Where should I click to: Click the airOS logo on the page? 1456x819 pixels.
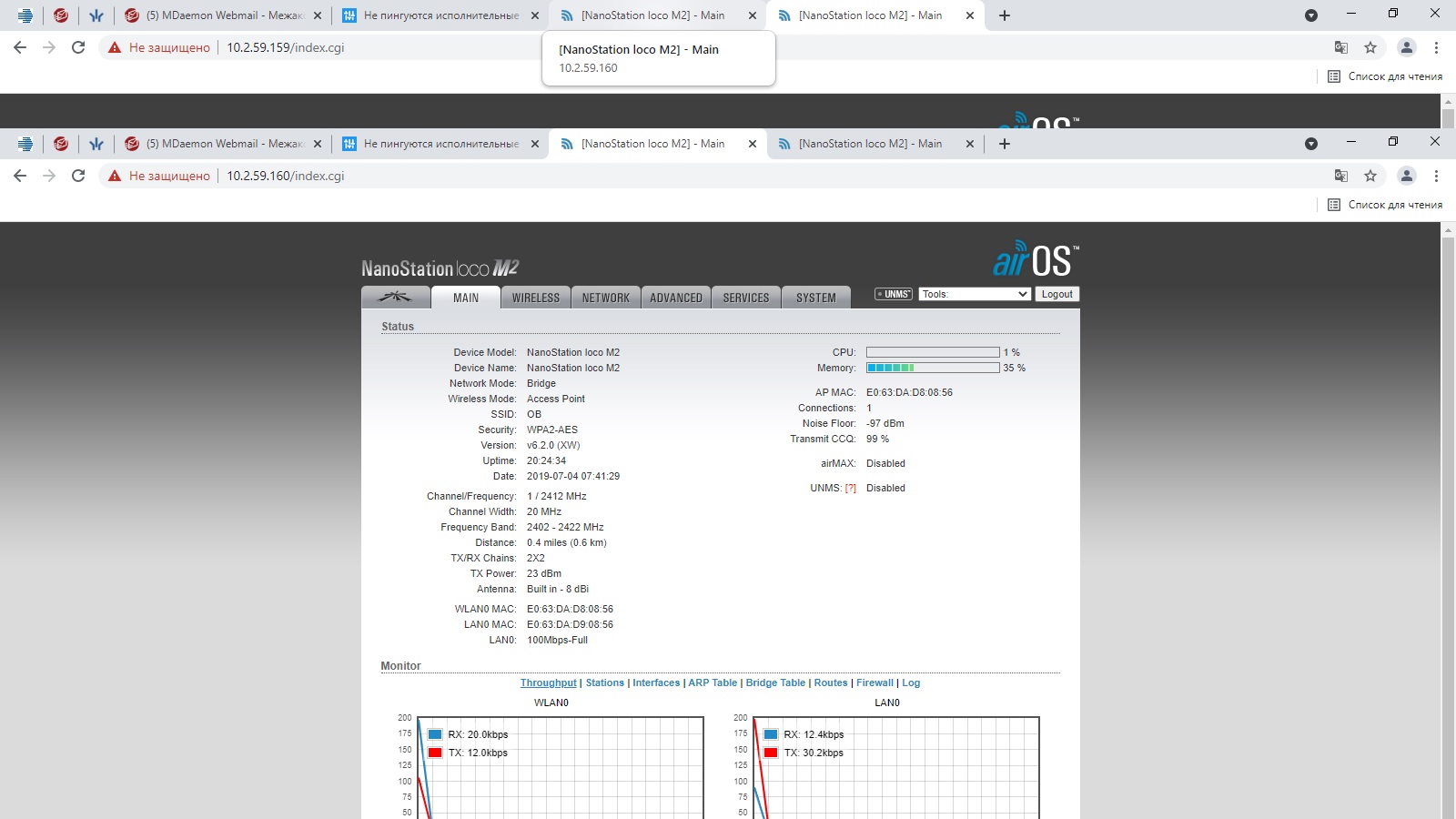pos(1036,259)
